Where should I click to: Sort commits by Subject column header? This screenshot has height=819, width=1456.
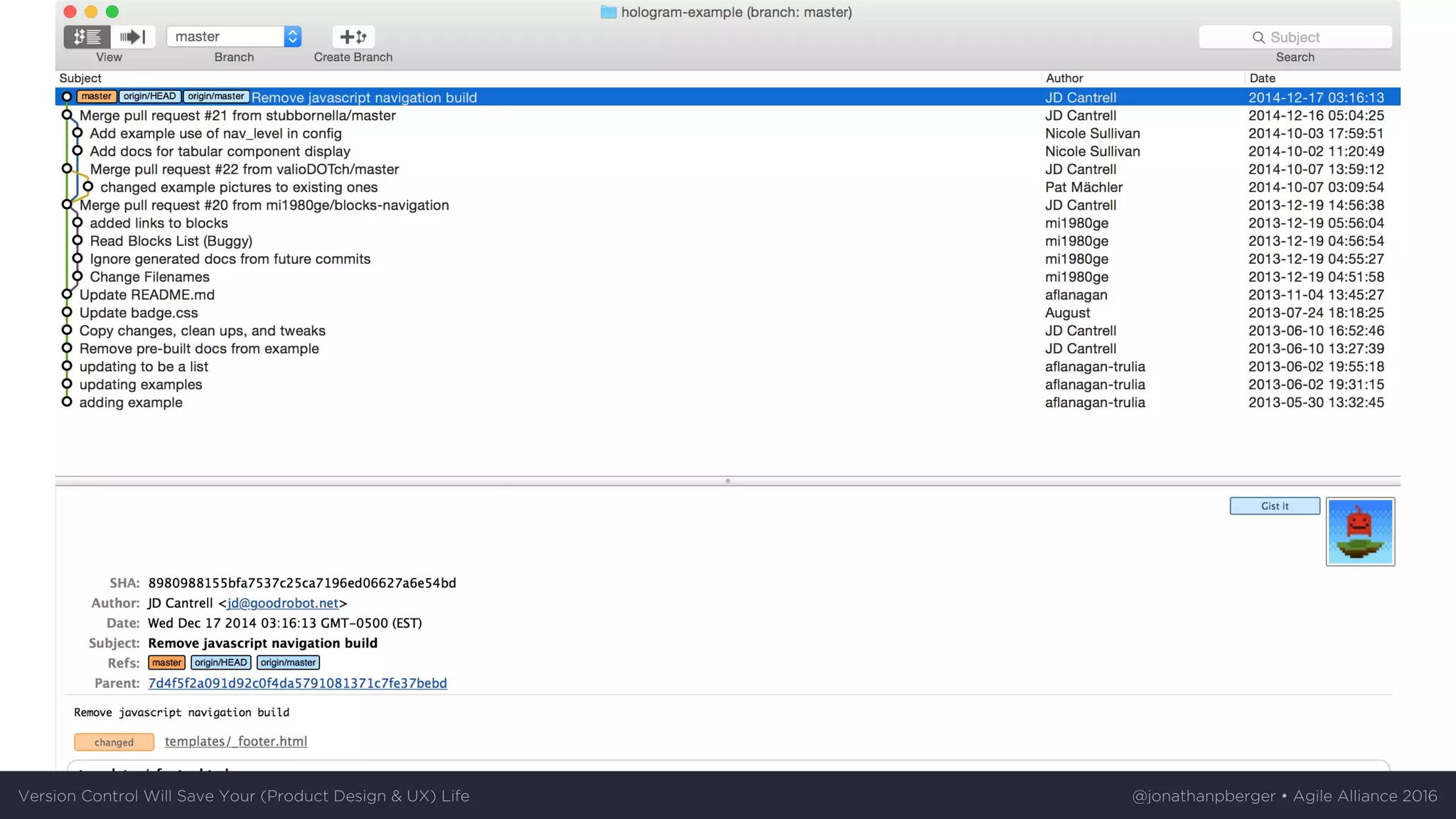point(80,78)
